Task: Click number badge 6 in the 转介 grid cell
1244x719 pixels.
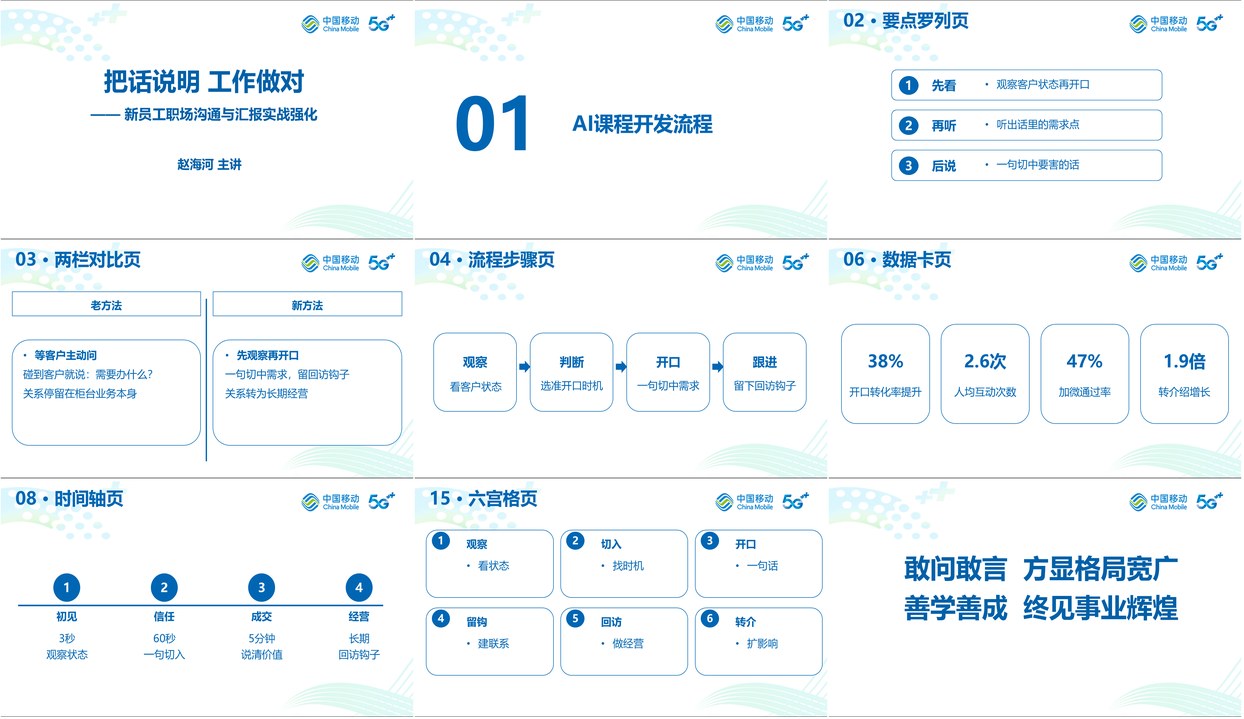Action: [x=709, y=619]
